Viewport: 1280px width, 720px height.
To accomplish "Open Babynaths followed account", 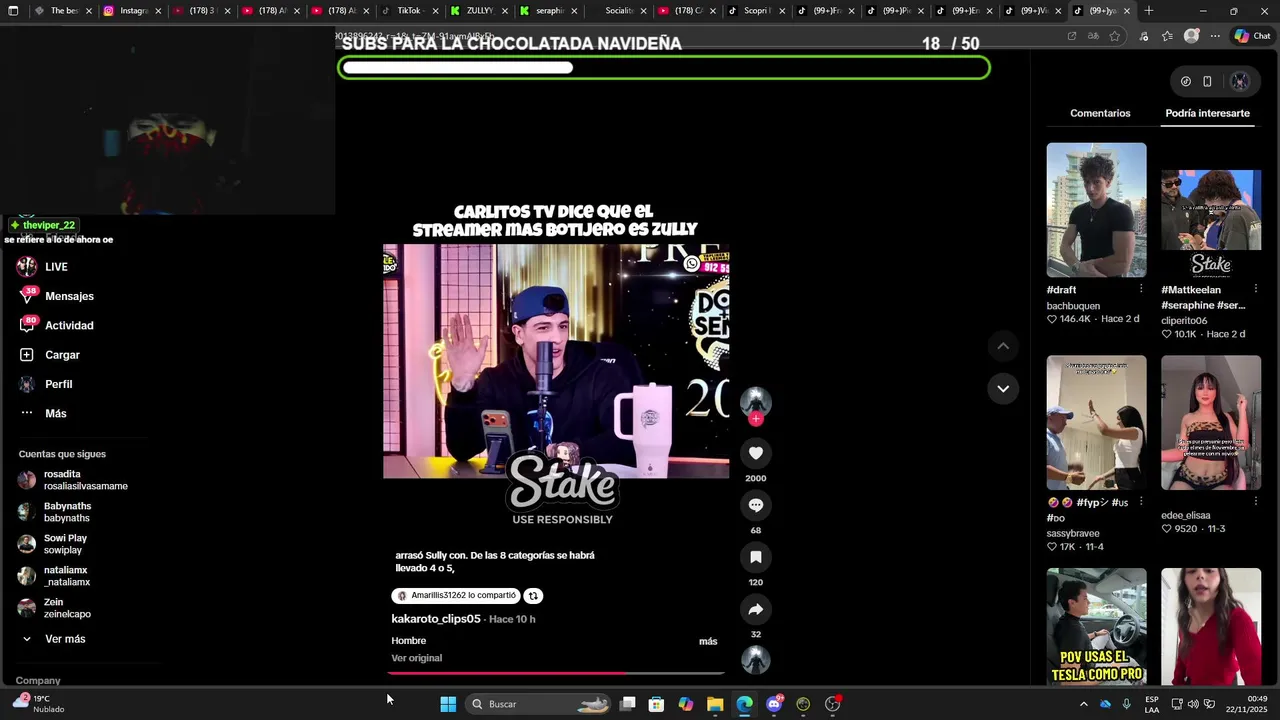I will click(x=56, y=512).
